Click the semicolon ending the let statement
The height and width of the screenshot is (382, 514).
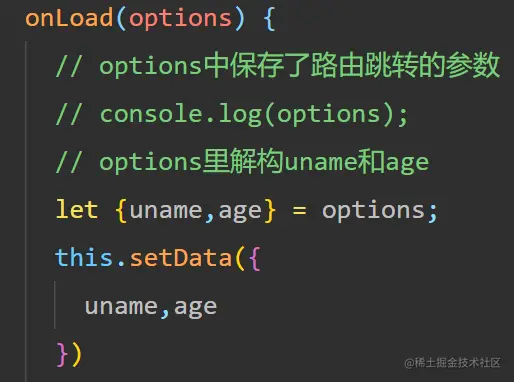point(432,213)
